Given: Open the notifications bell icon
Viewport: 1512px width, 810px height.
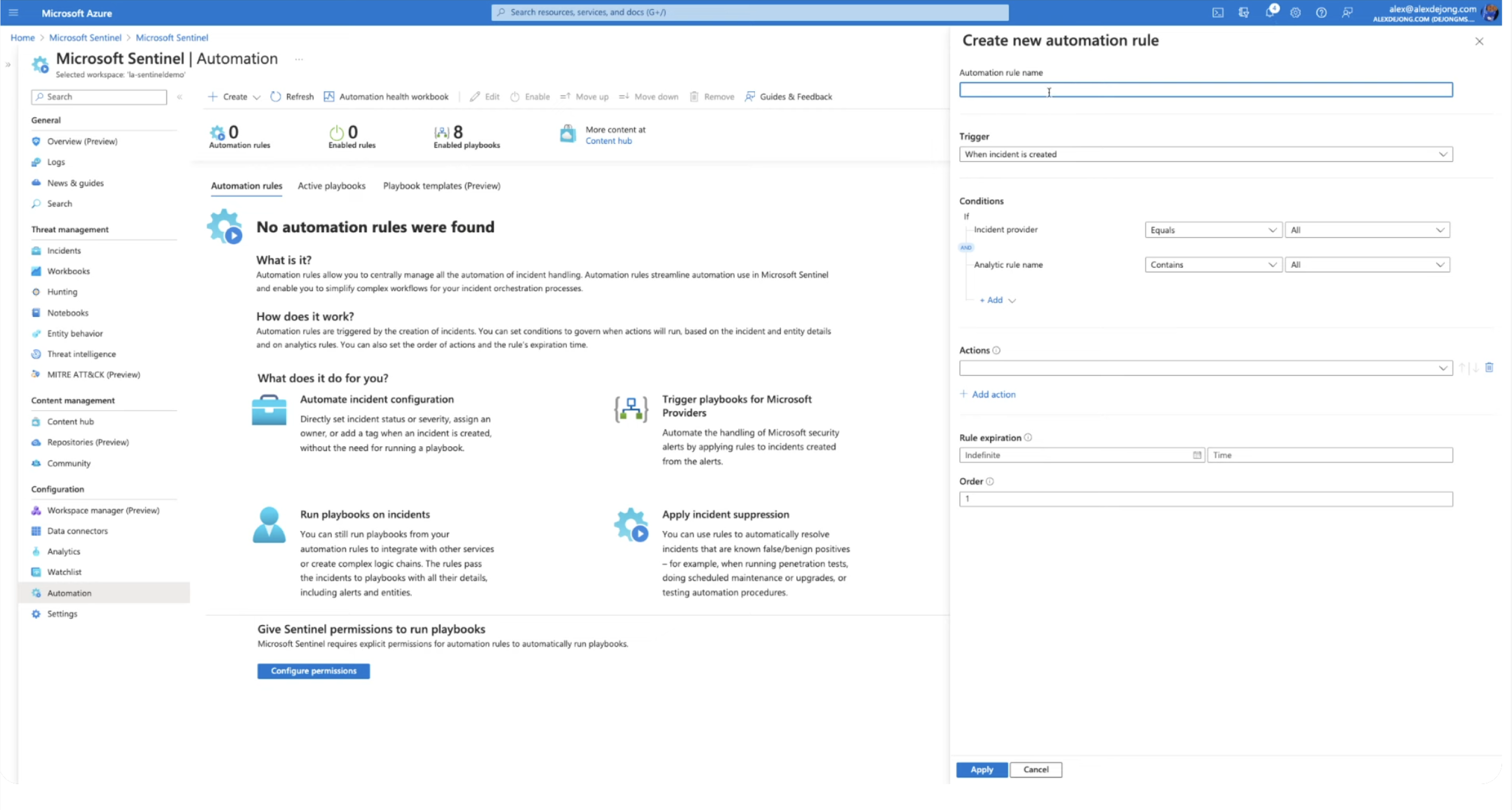Looking at the screenshot, I should (x=1270, y=12).
